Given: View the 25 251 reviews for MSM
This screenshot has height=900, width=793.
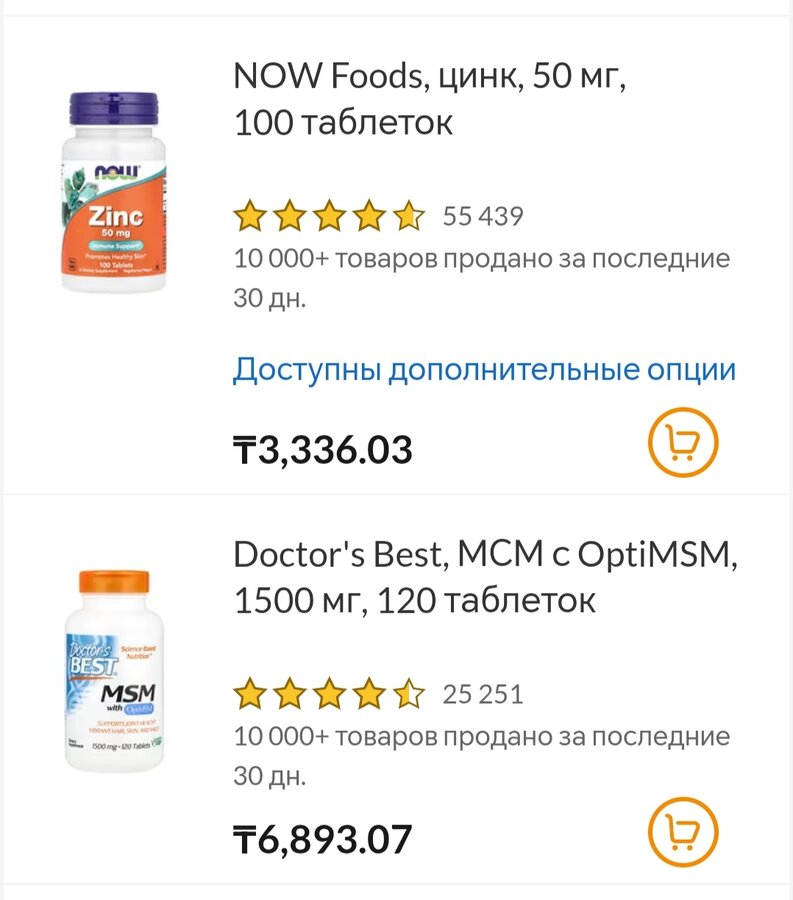Looking at the screenshot, I should coord(483,694).
